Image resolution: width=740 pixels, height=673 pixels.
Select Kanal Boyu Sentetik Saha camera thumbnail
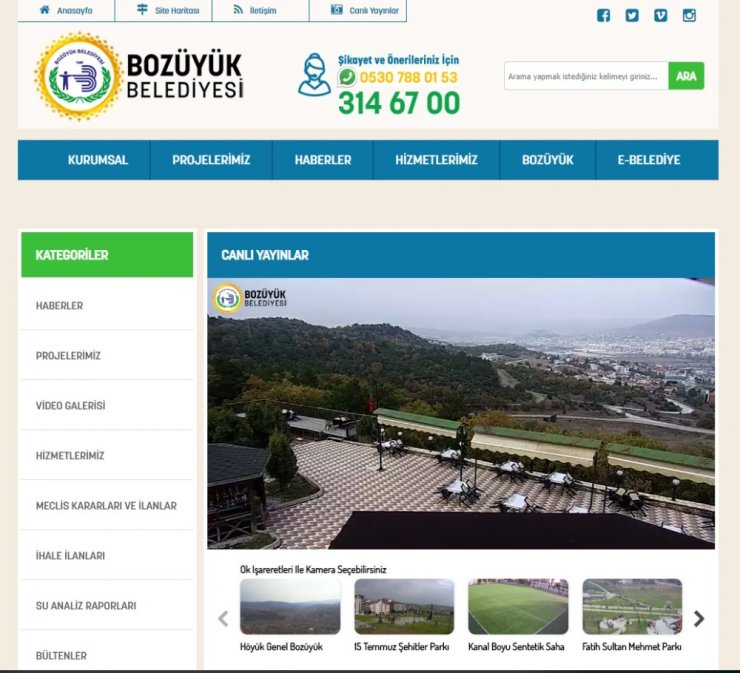(517, 607)
